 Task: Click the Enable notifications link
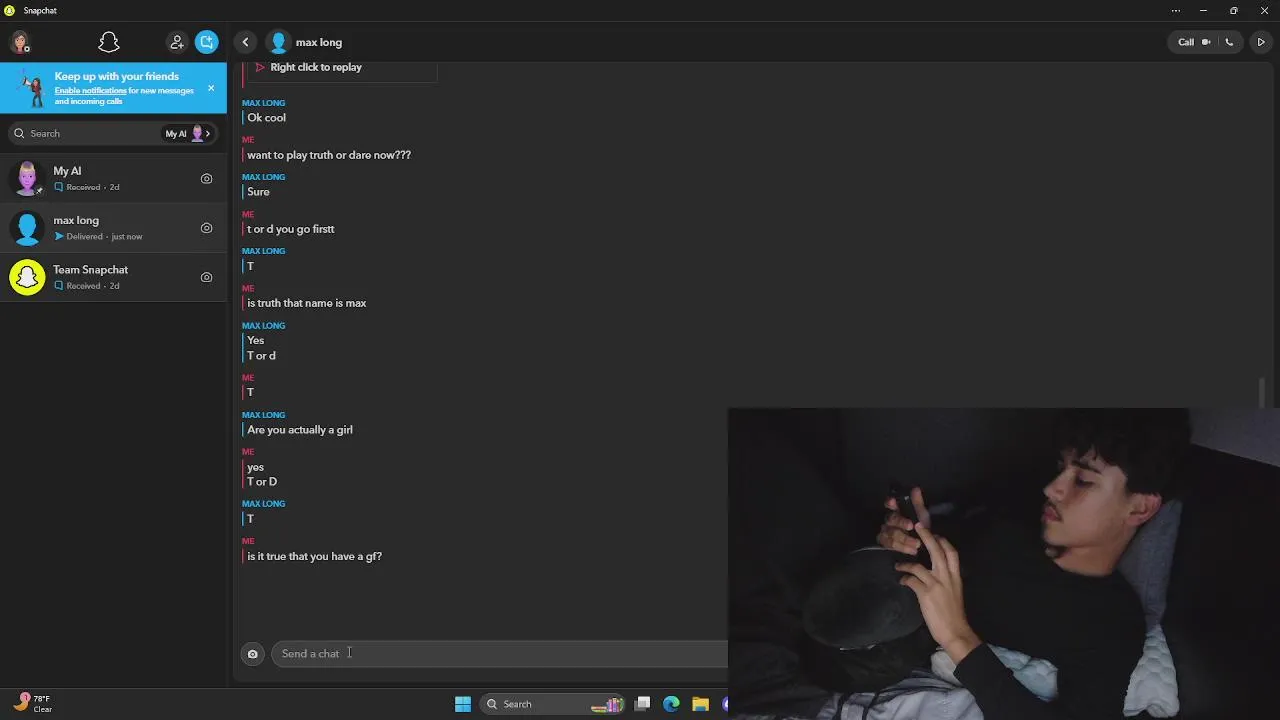[90, 90]
